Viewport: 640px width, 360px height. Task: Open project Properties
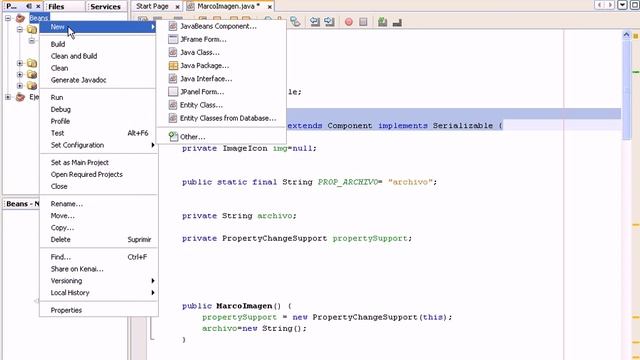pyautogui.click(x=98, y=310)
